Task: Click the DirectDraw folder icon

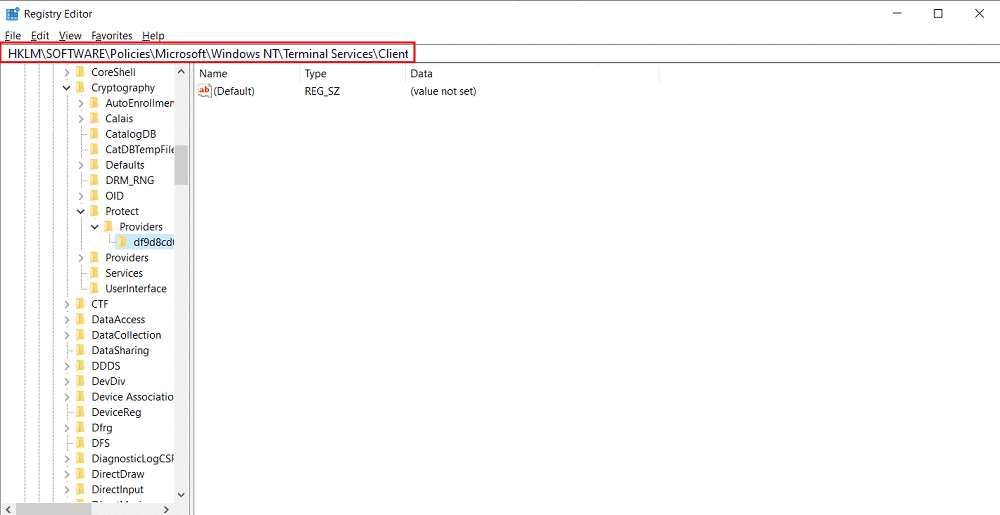Action: (80, 474)
